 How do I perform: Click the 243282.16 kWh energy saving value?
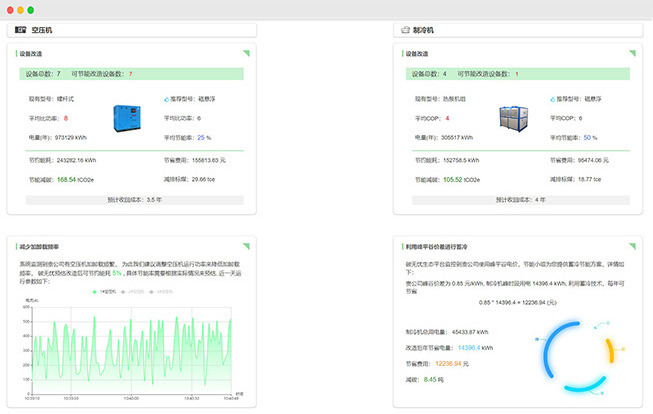(76, 160)
